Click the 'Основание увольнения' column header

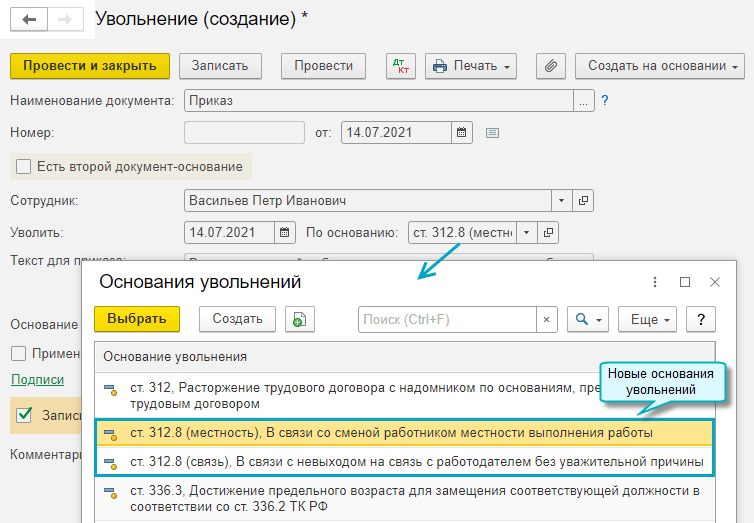(x=405, y=357)
